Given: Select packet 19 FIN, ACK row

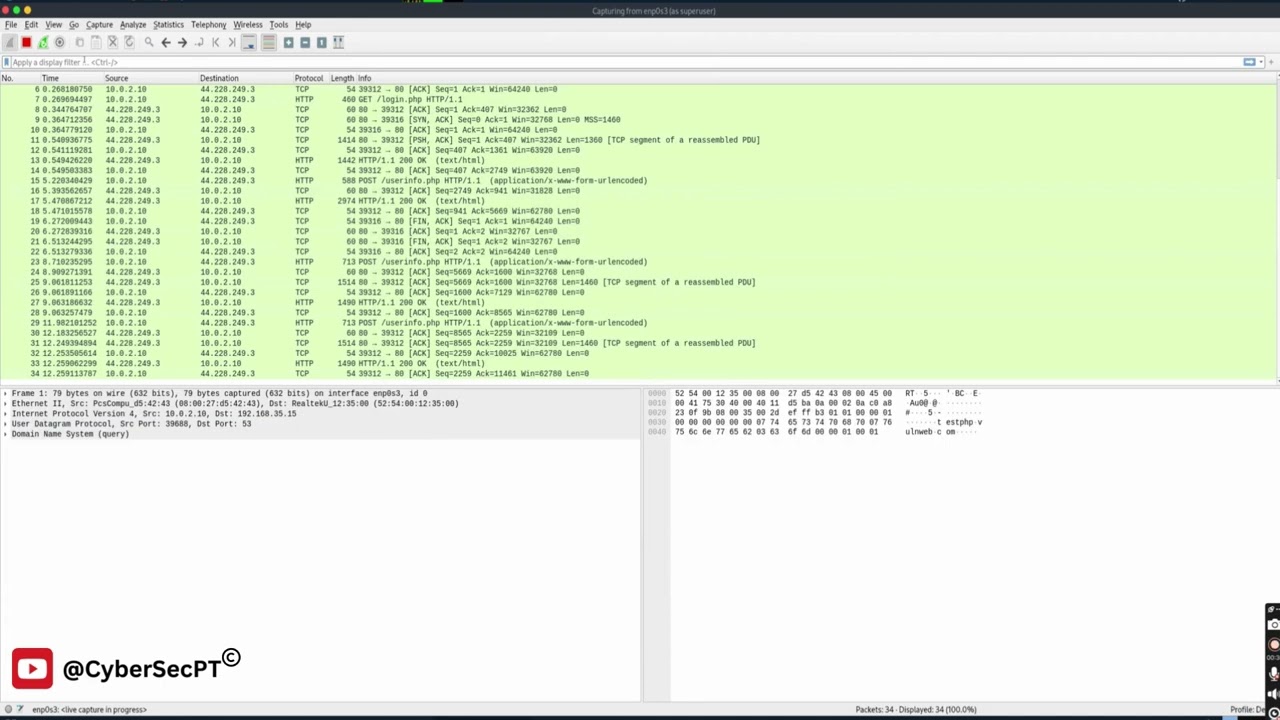Looking at the screenshot, I should pos(637,221).
